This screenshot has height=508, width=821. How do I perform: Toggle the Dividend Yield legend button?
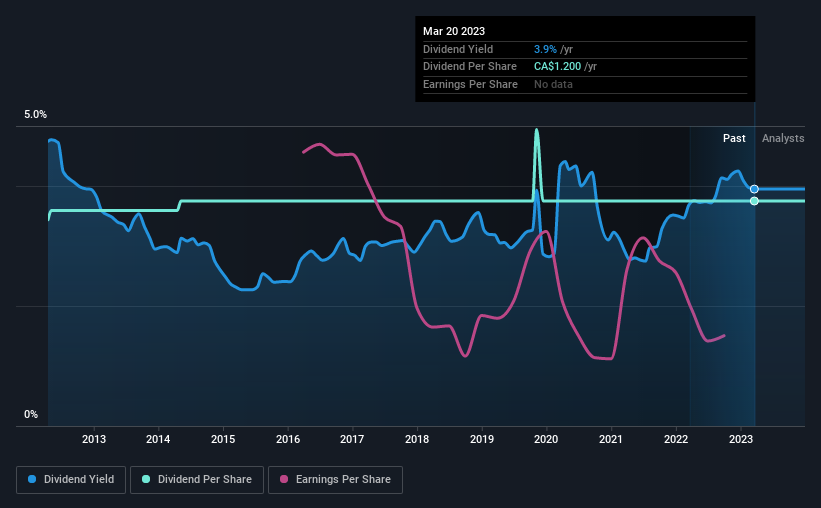pyautogui.click(x=71, y=480)
